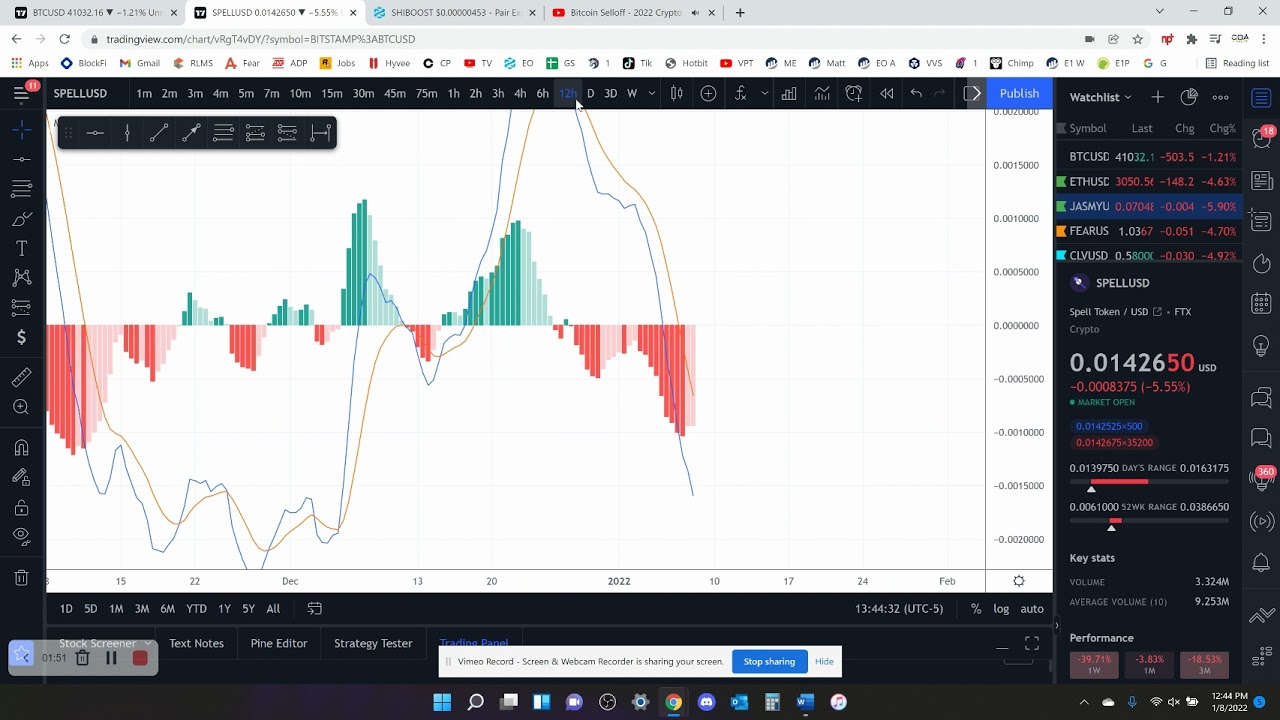Screen dimensions: 1280x720
Task: Add a symbol to the watchlist
Action: point(1157,97)
